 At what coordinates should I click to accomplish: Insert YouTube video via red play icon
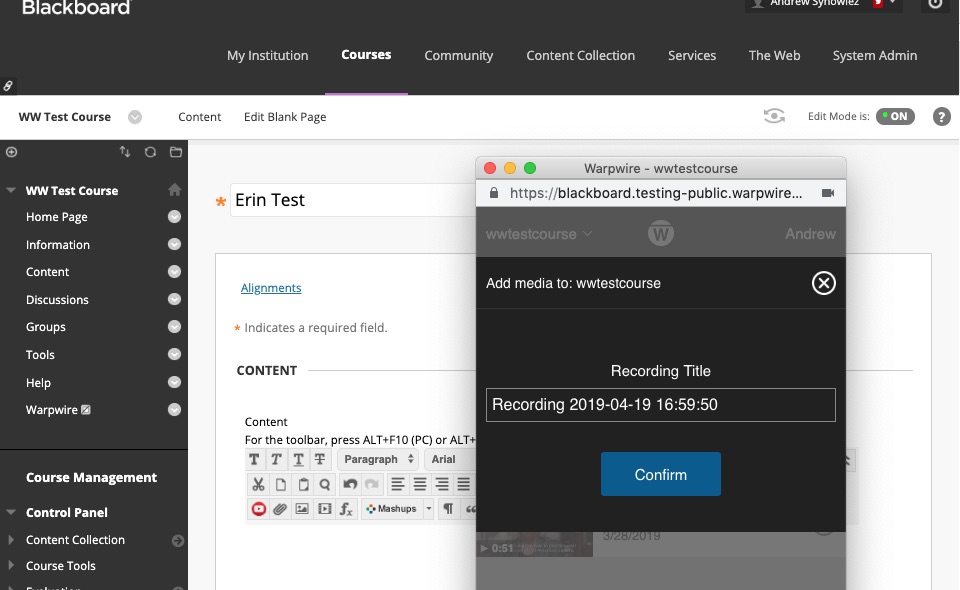258,509
